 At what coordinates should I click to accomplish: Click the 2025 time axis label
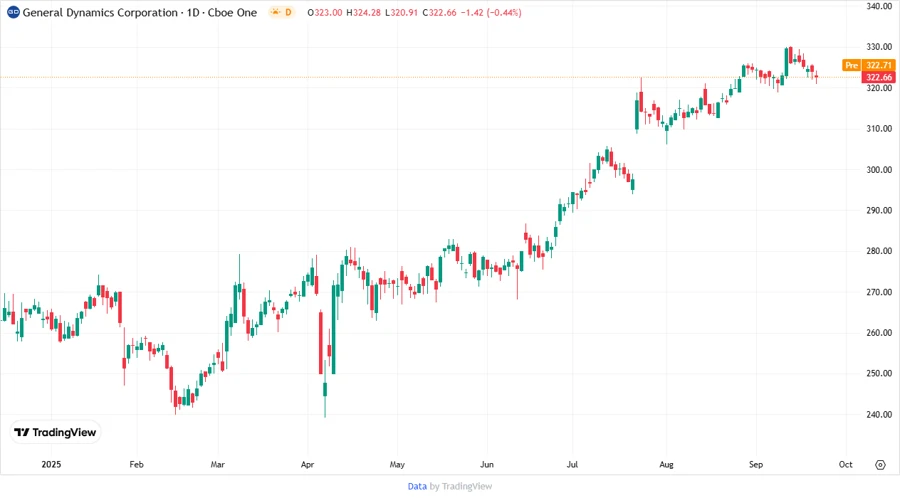[x=51, y=465]
